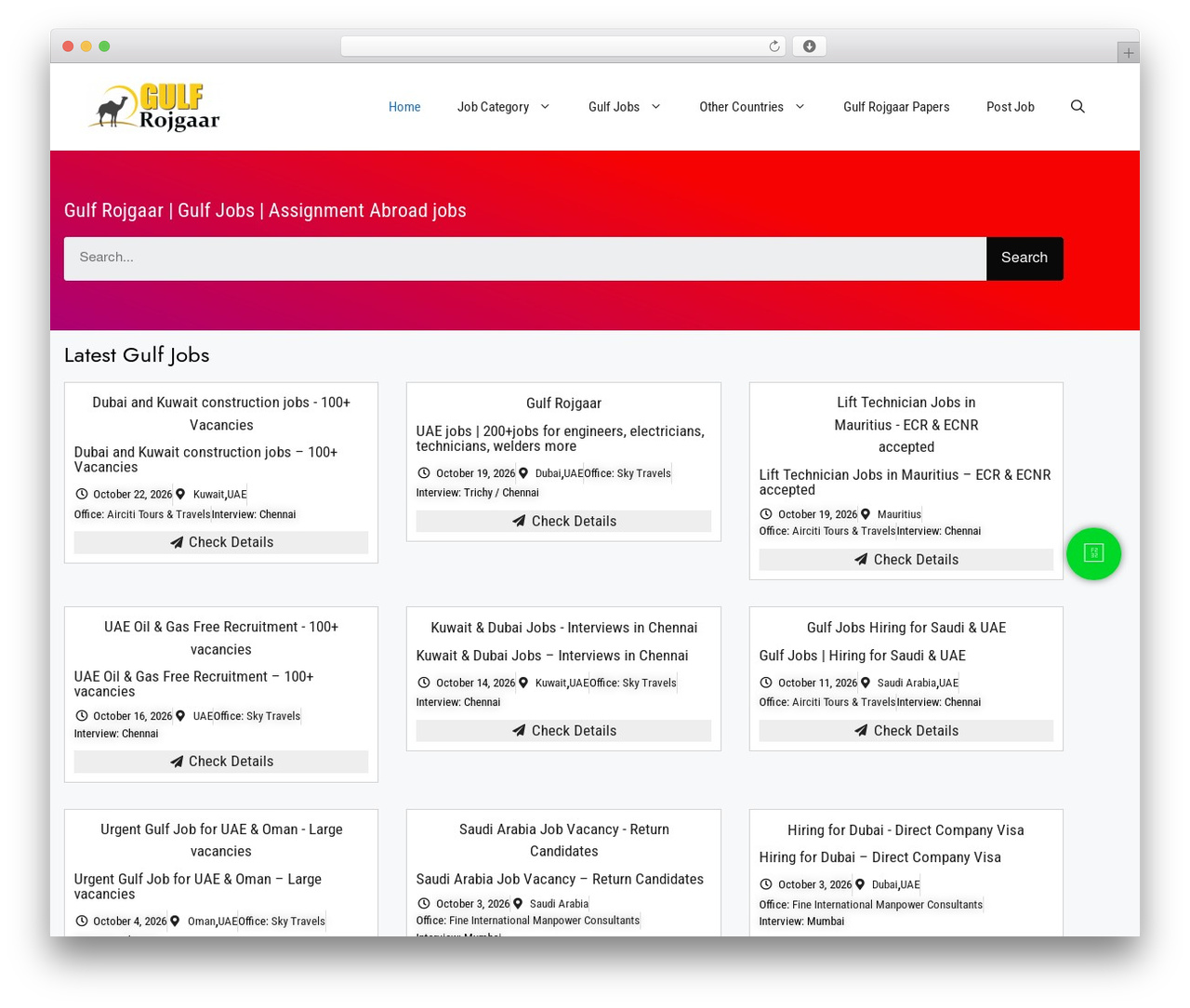Click 'Office: Fine International Manpower Consultants' in Dubai card

[x=870, y=905]
